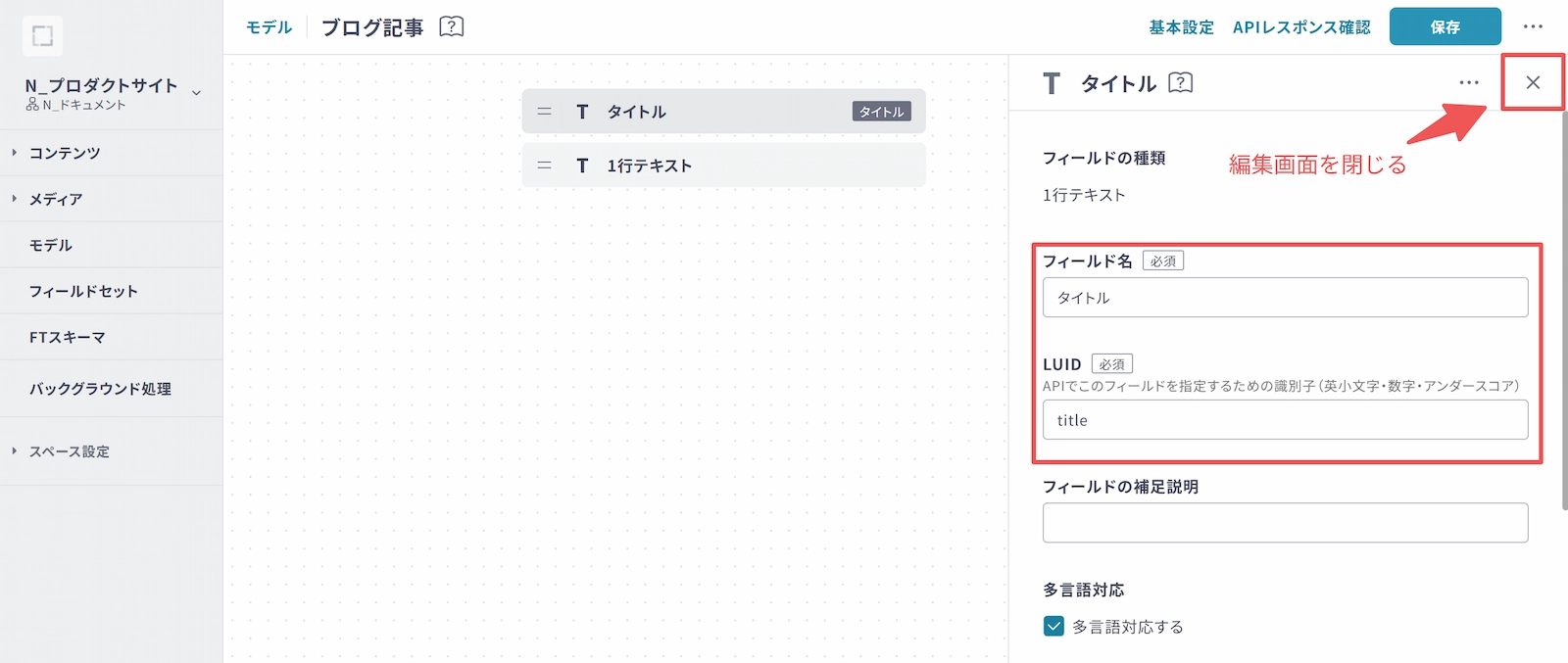The height and width of the screenshot is (663, 1568).
Task: Uncheck the 多言語対応する checkbox
Action: (x=1053, y=627)
